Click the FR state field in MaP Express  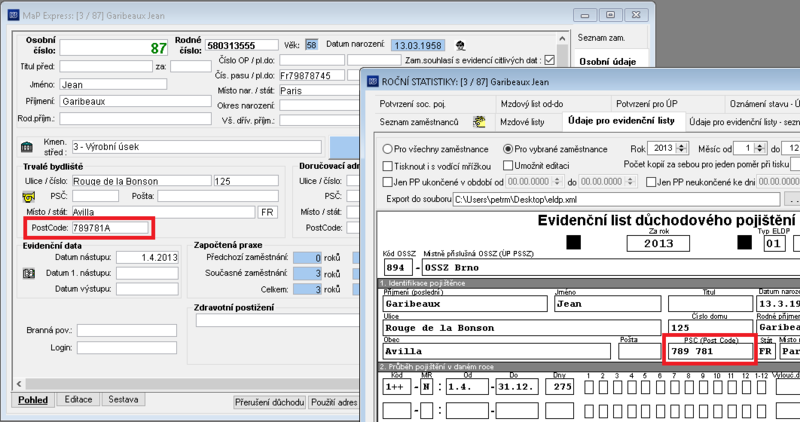pos(267,212)
